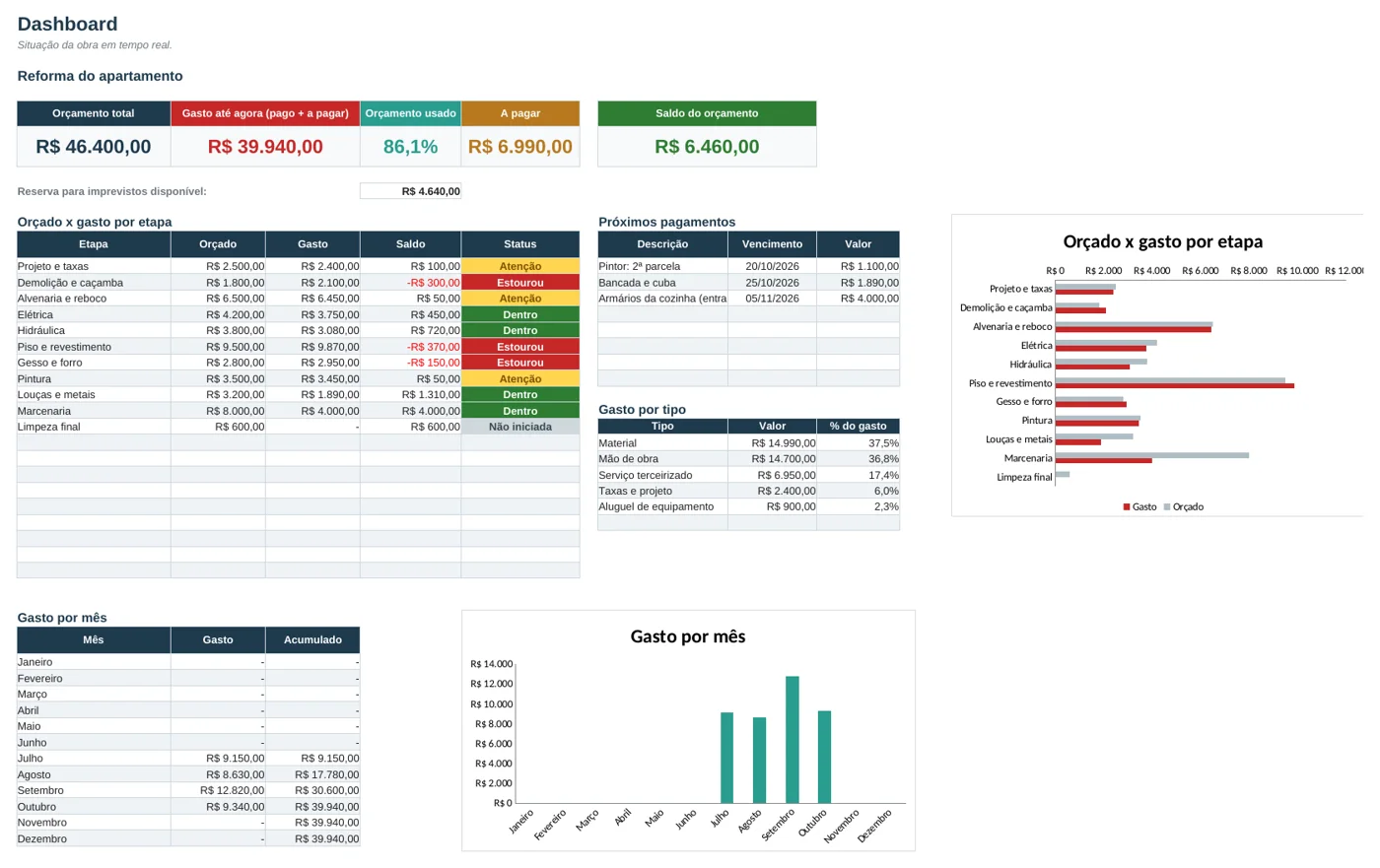Click the Material row in Gasto por tipo

pyautogui.click(x=748, y=443)
